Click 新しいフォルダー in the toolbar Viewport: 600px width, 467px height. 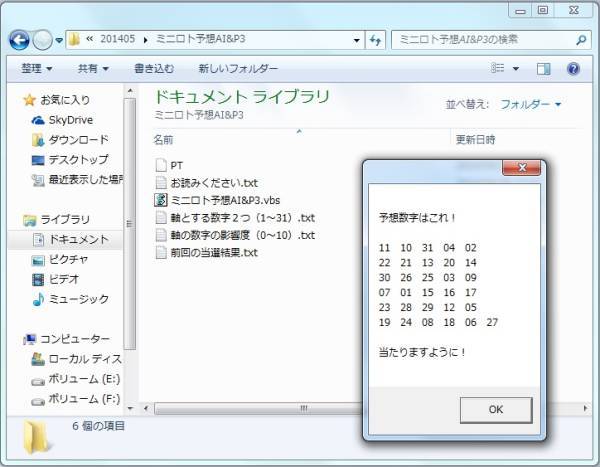click(x=238, y=69)
